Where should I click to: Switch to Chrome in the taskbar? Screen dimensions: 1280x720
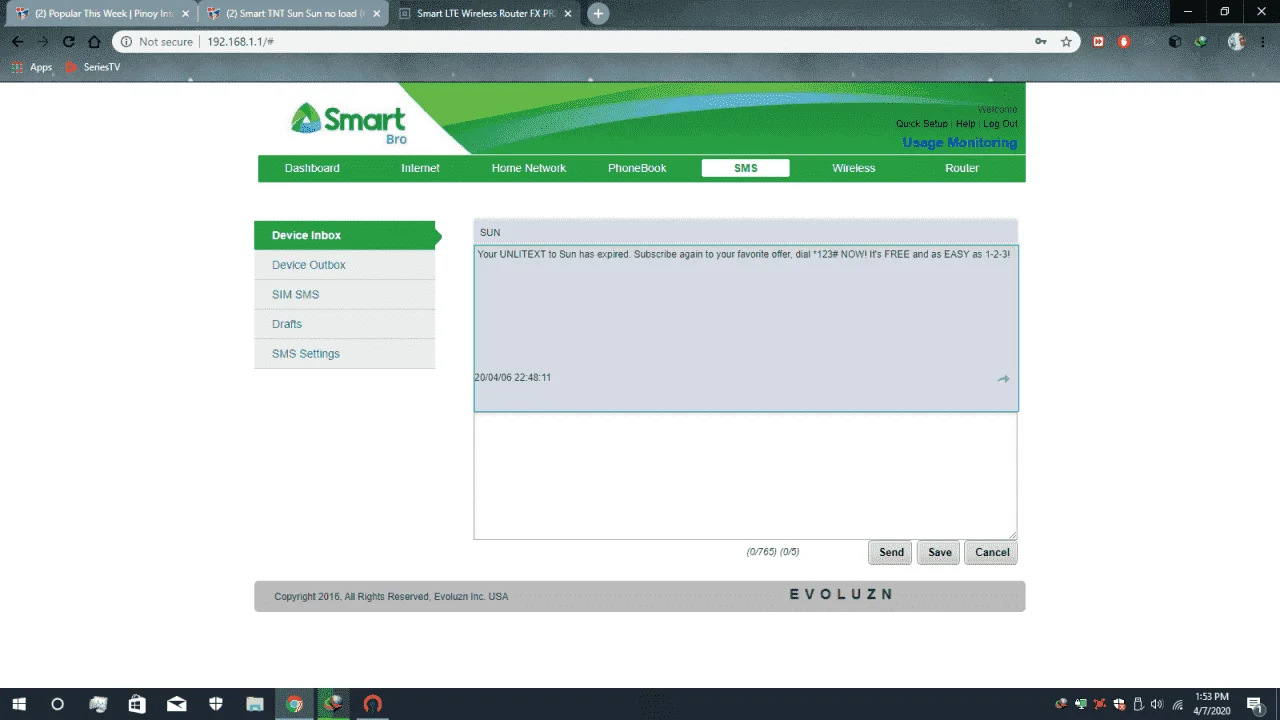[x=294, y=704]
